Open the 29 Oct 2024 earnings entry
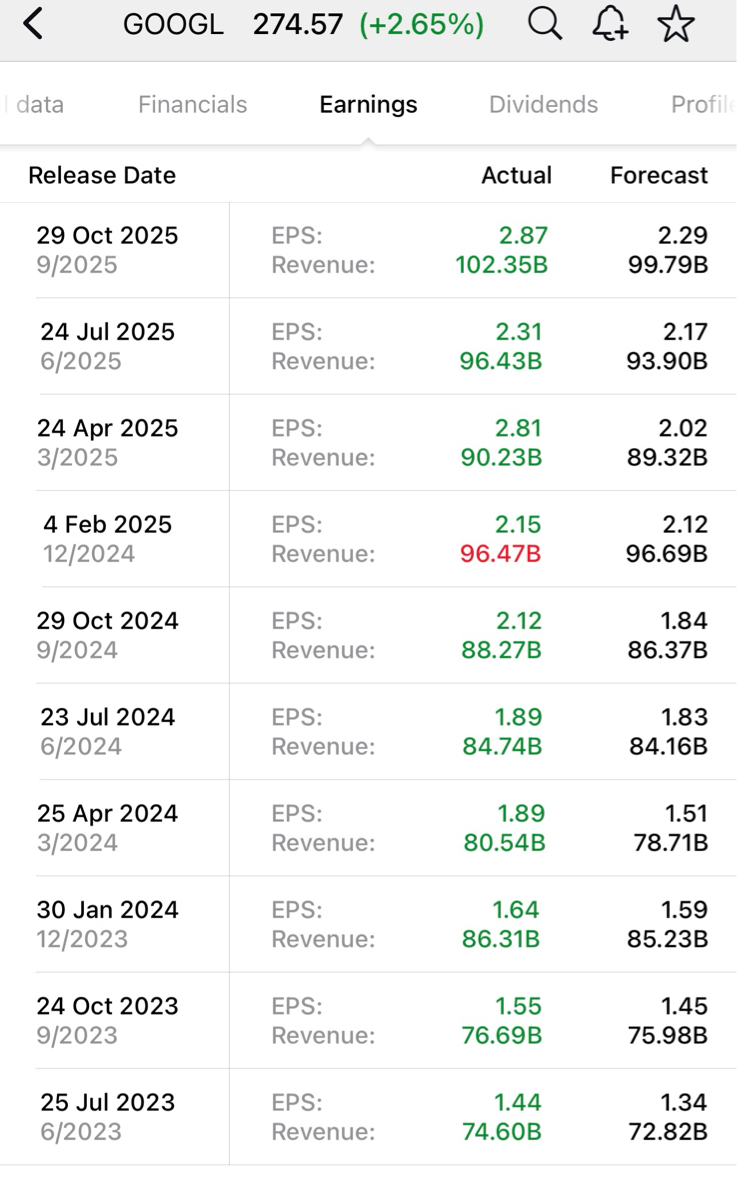737x1200 pixels. (107, 635)
